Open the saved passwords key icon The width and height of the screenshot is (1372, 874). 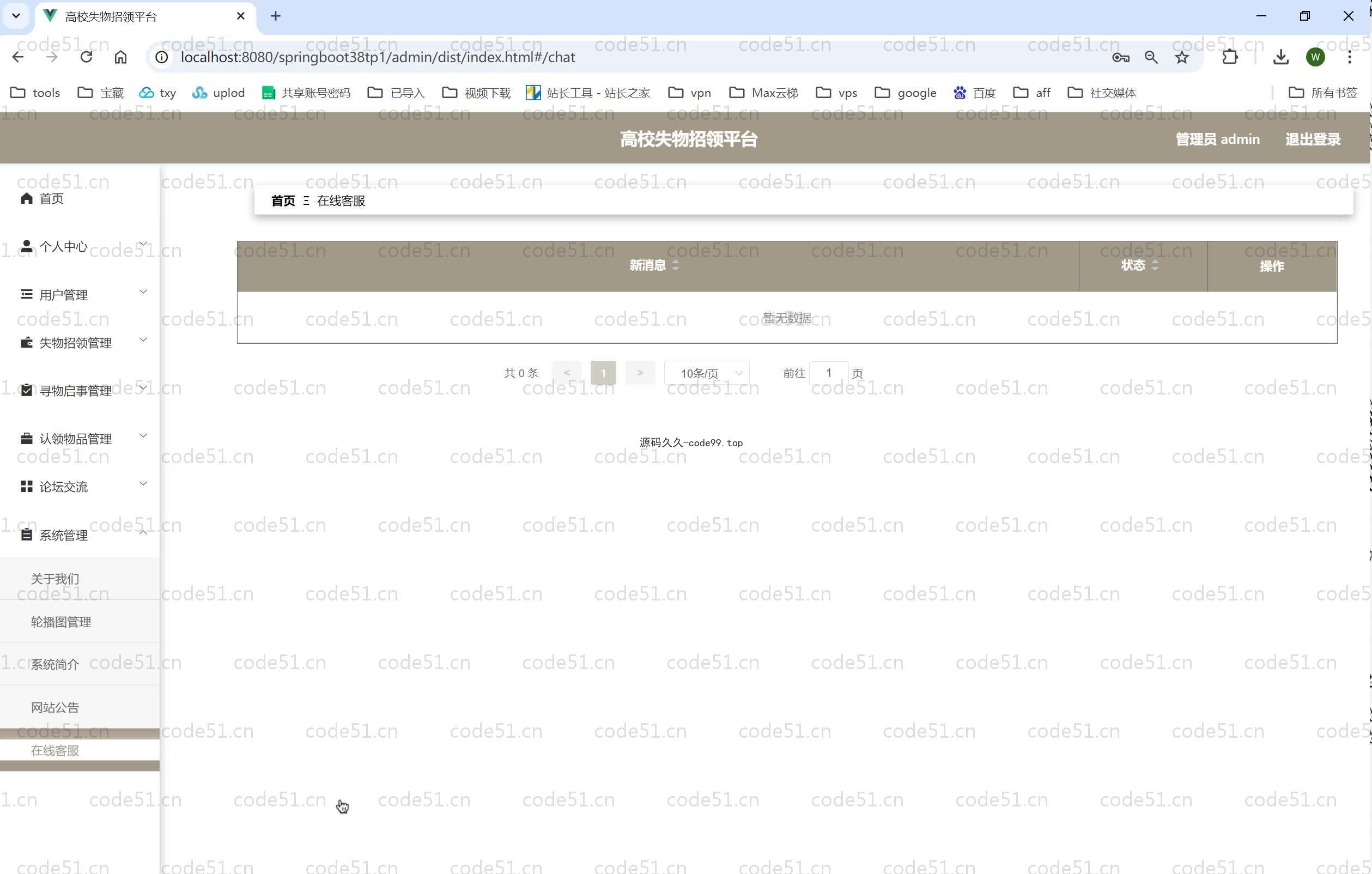[x=1120, y=57]
